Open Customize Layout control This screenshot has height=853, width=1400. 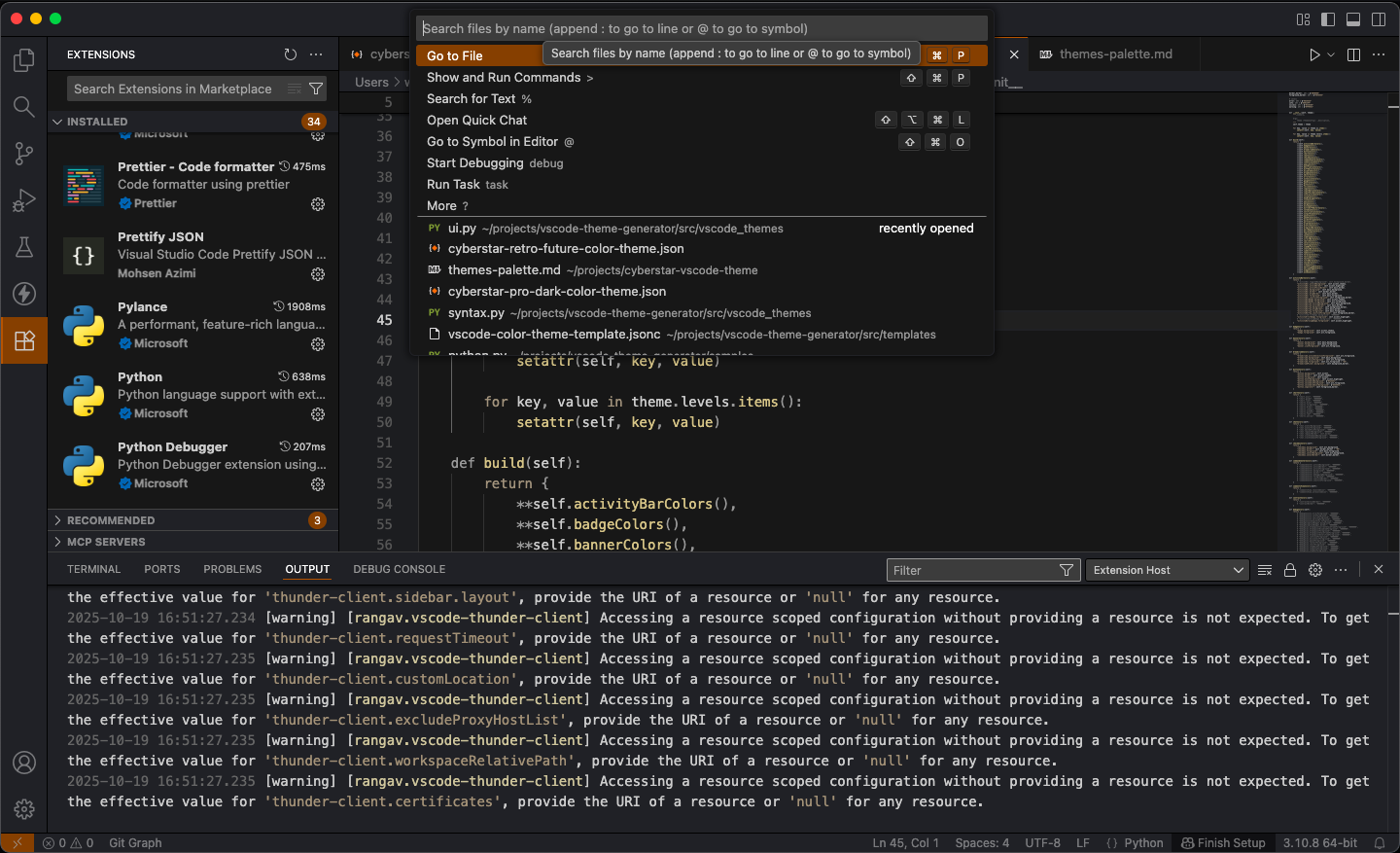tap(1304, 19)
